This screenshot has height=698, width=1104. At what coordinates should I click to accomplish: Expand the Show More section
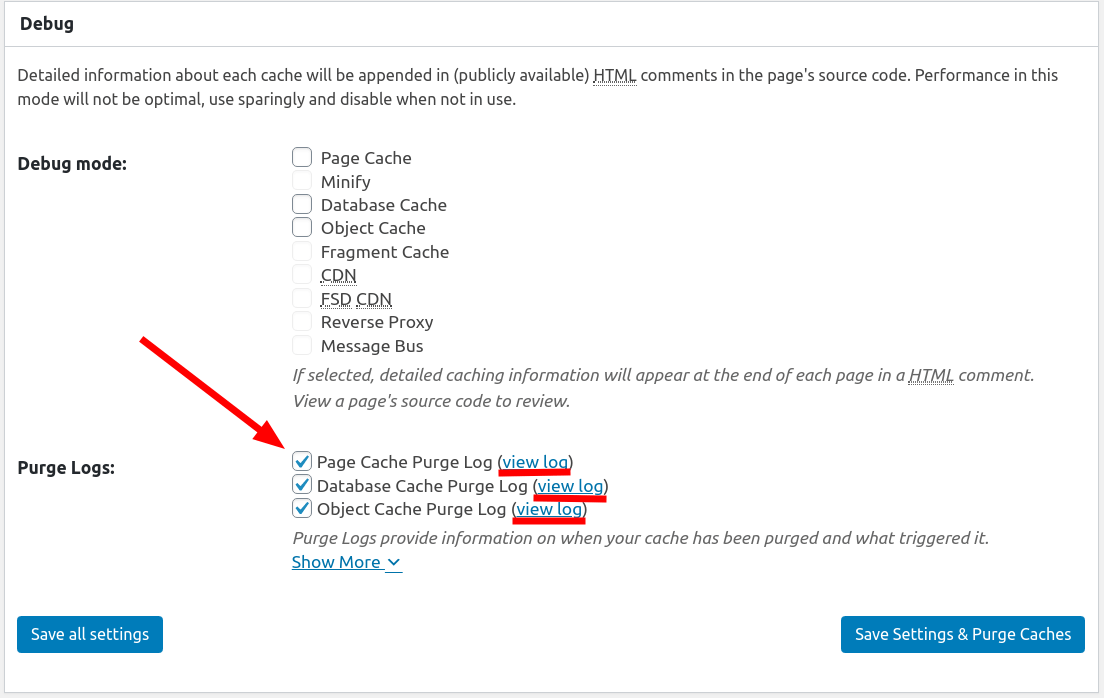[x=346, y=562]
